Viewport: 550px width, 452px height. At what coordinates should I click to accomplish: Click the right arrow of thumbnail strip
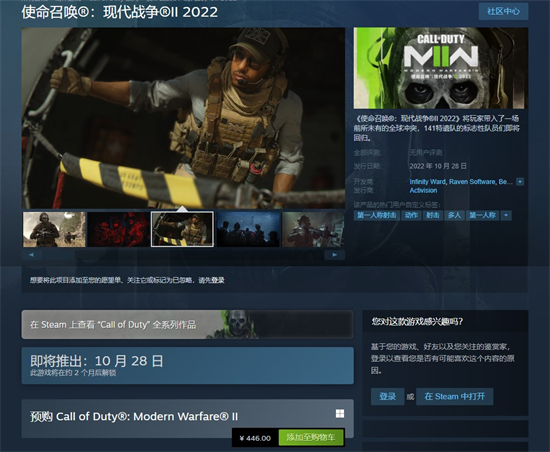(x=335, y=255)
